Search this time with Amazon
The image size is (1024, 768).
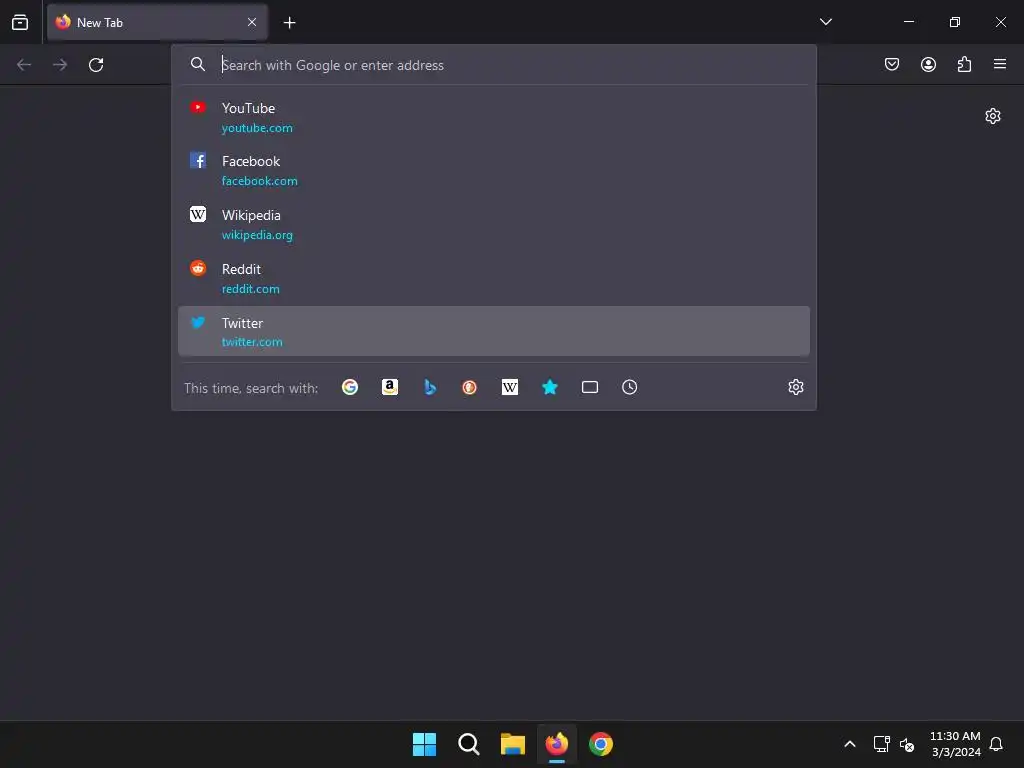click(x=390, y=387)
